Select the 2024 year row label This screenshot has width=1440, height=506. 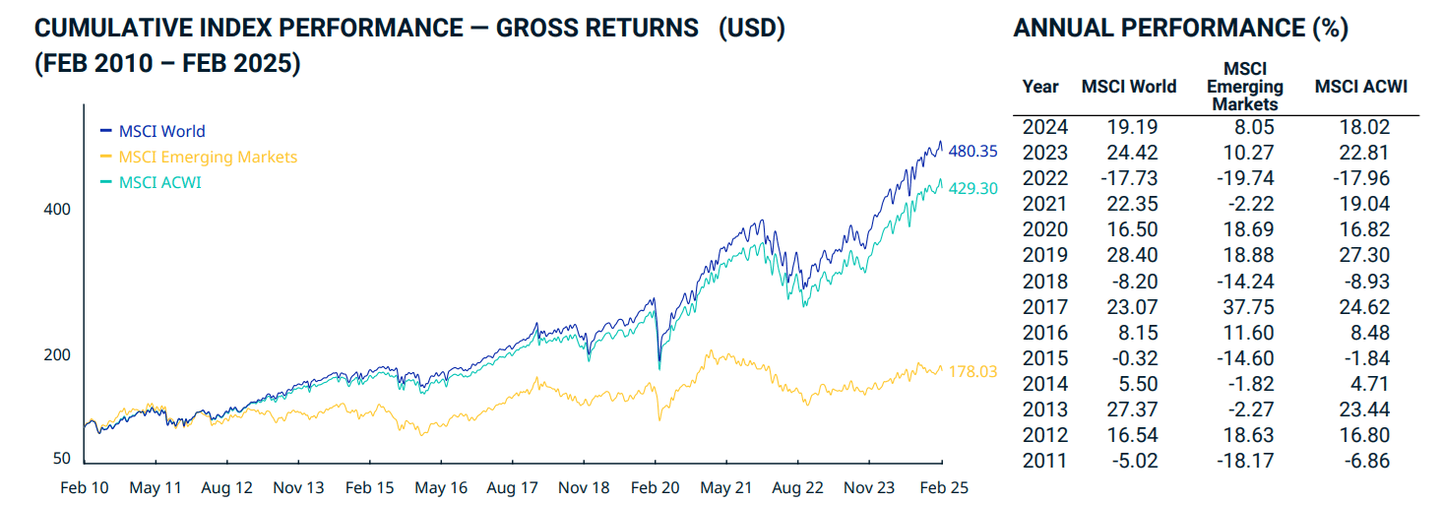point(1046,127)
